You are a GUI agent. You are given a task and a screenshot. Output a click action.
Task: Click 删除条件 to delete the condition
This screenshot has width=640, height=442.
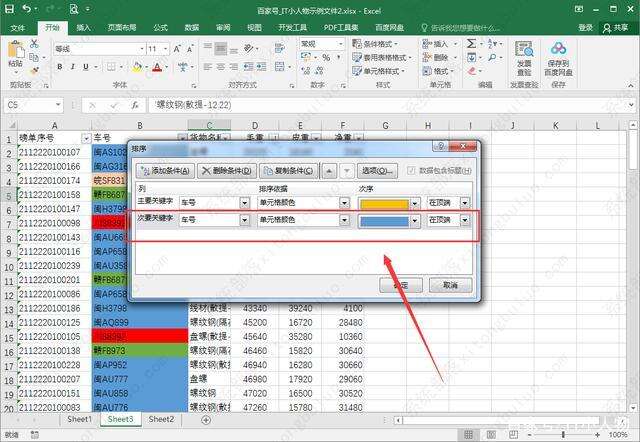[x=227, y=171]
